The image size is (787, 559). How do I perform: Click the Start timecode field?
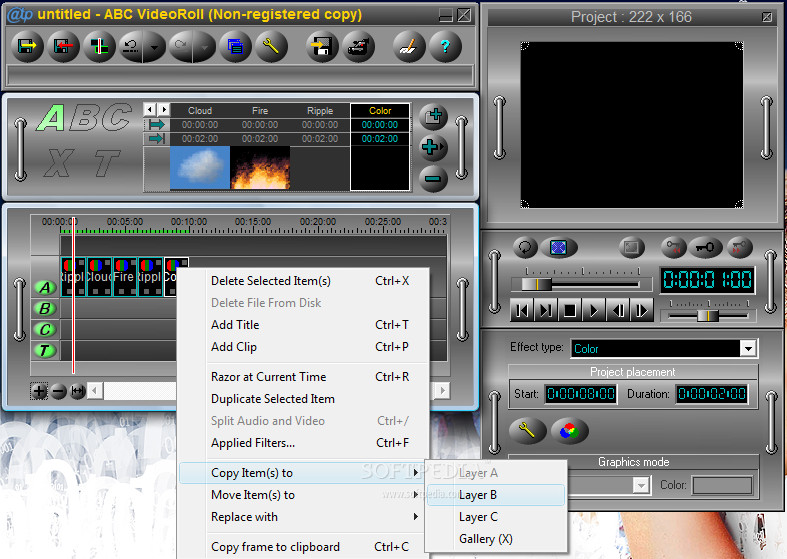[x=581, y=394]
